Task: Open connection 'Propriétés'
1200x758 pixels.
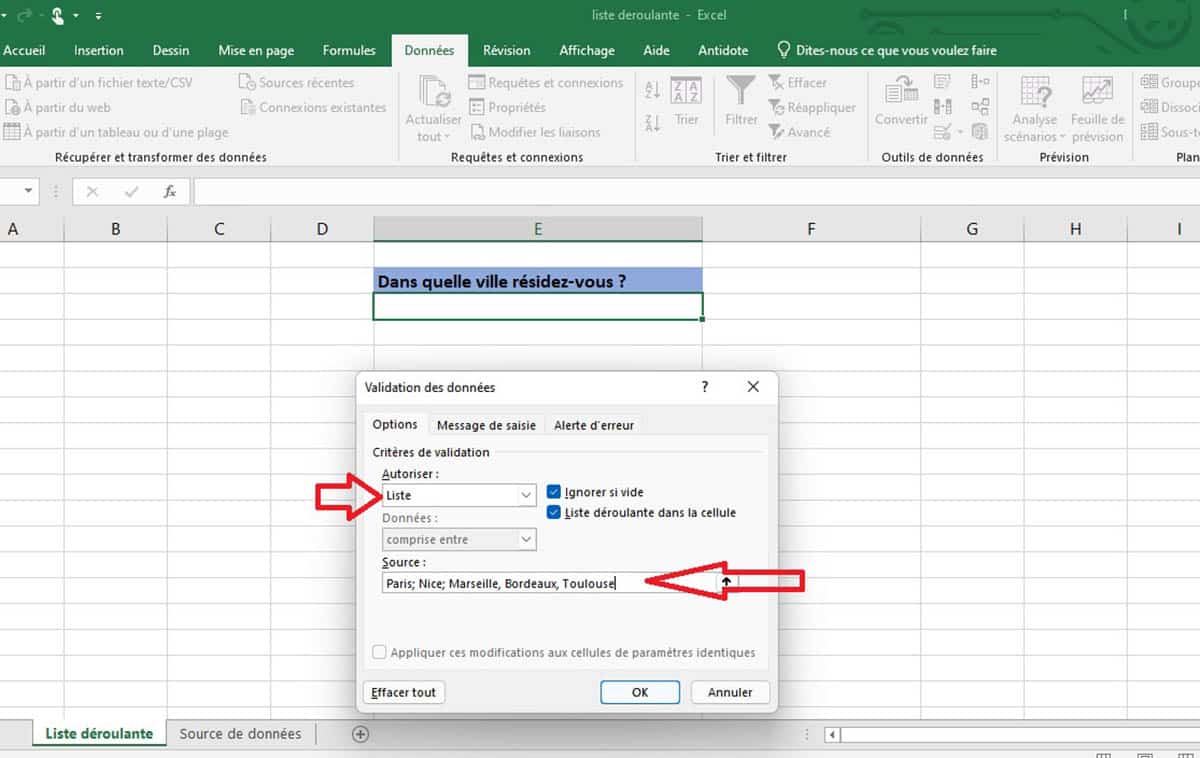Action: [508, 107]
